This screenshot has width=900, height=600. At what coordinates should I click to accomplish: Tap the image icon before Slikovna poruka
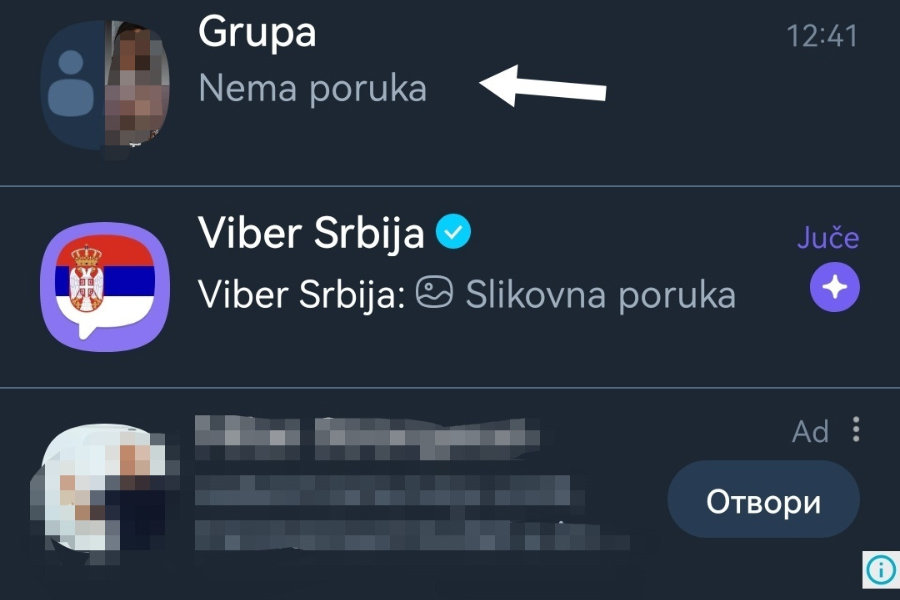click(434, 292)
